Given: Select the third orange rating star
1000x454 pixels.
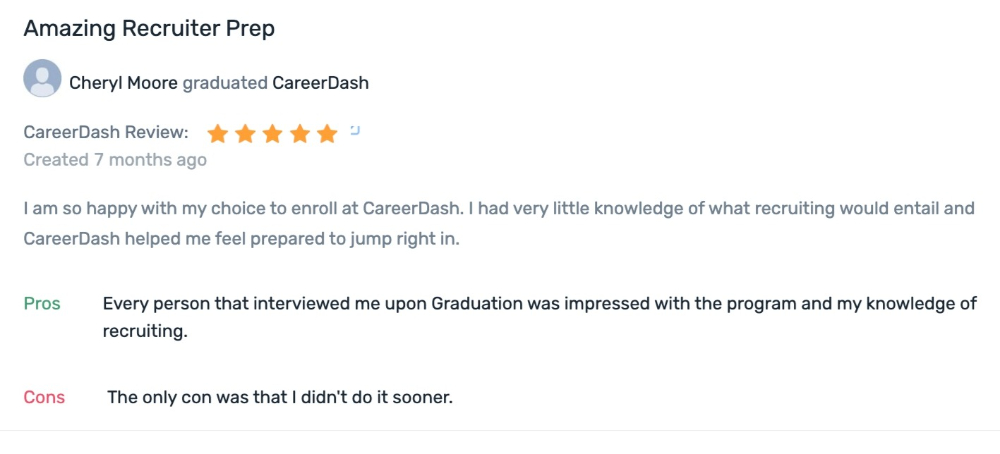Looking at the screenshot, I should (x=272, y=134).
